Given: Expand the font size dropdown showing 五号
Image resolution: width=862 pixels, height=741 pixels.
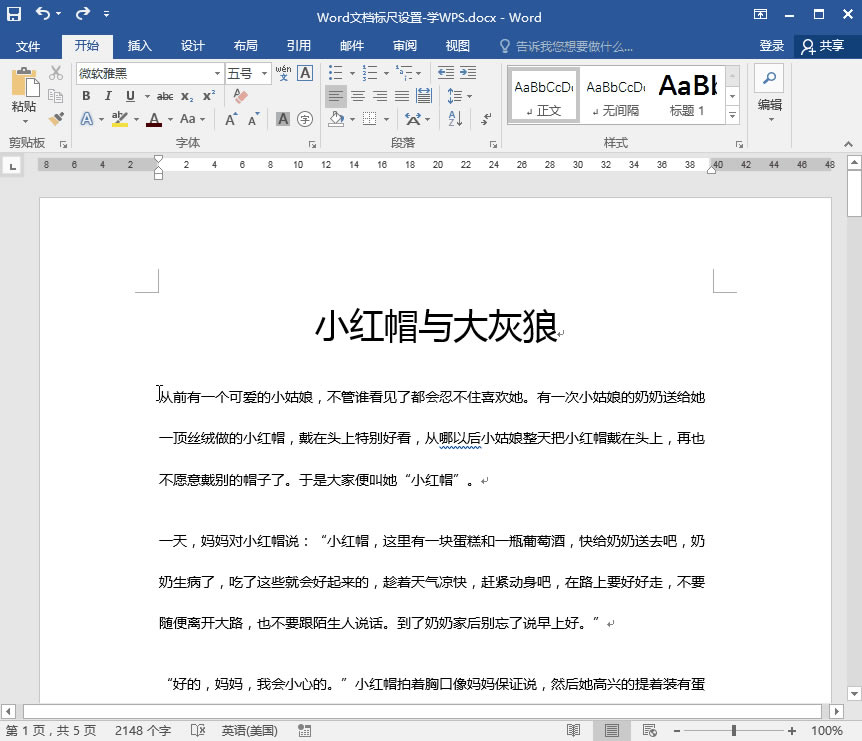Looking at the screenshot, I should coord(265,73).
